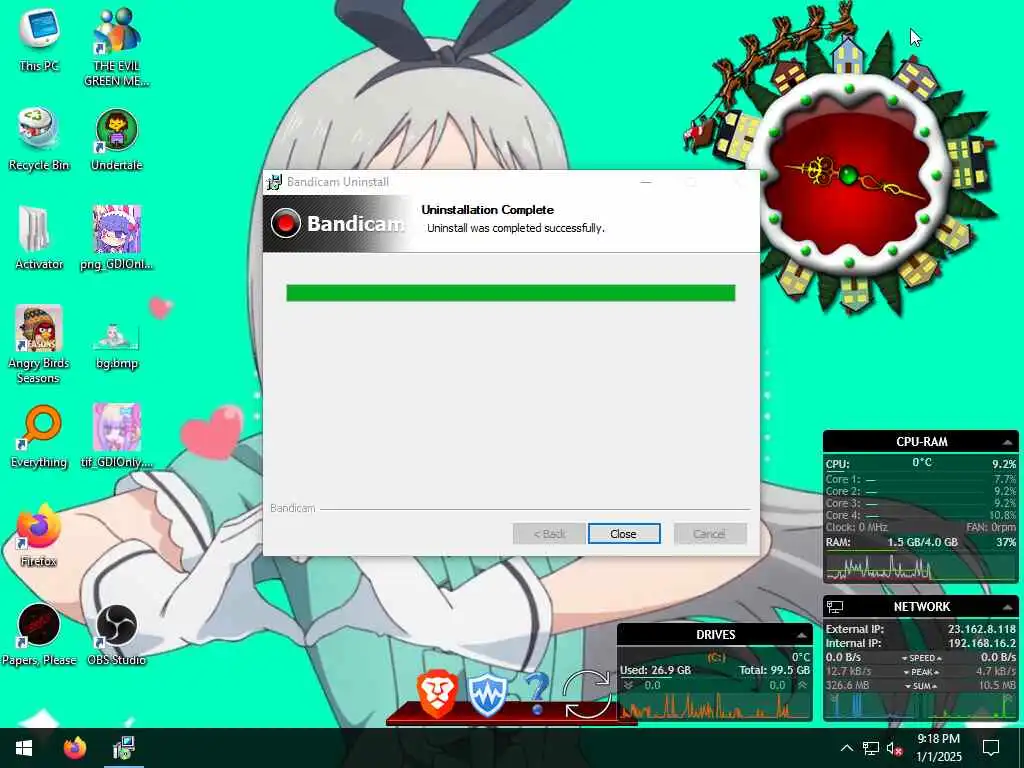Click the disabled Back button
This screenshot has width=1024, height=768.
549,534
